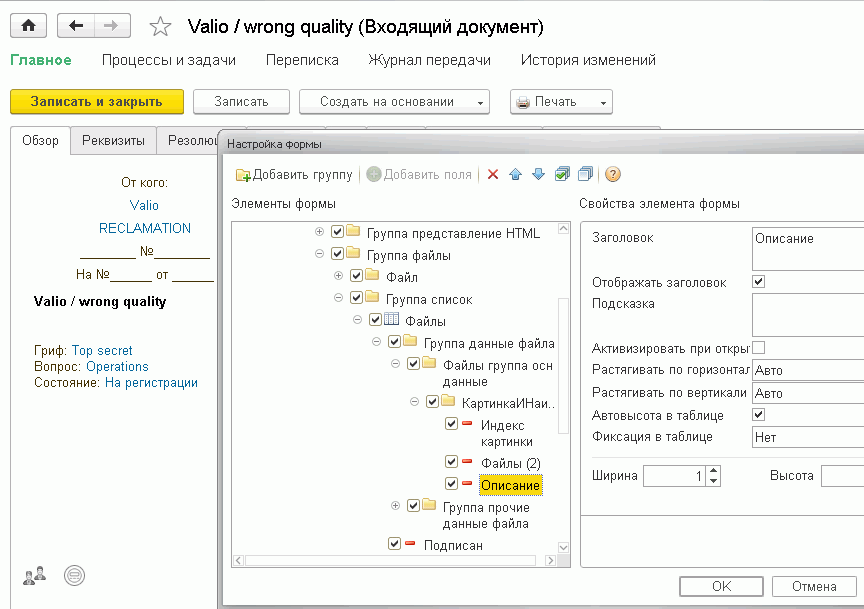
Task: Uncheck the Группа представление HTML checkbox
Action: [x=337, y=231]
